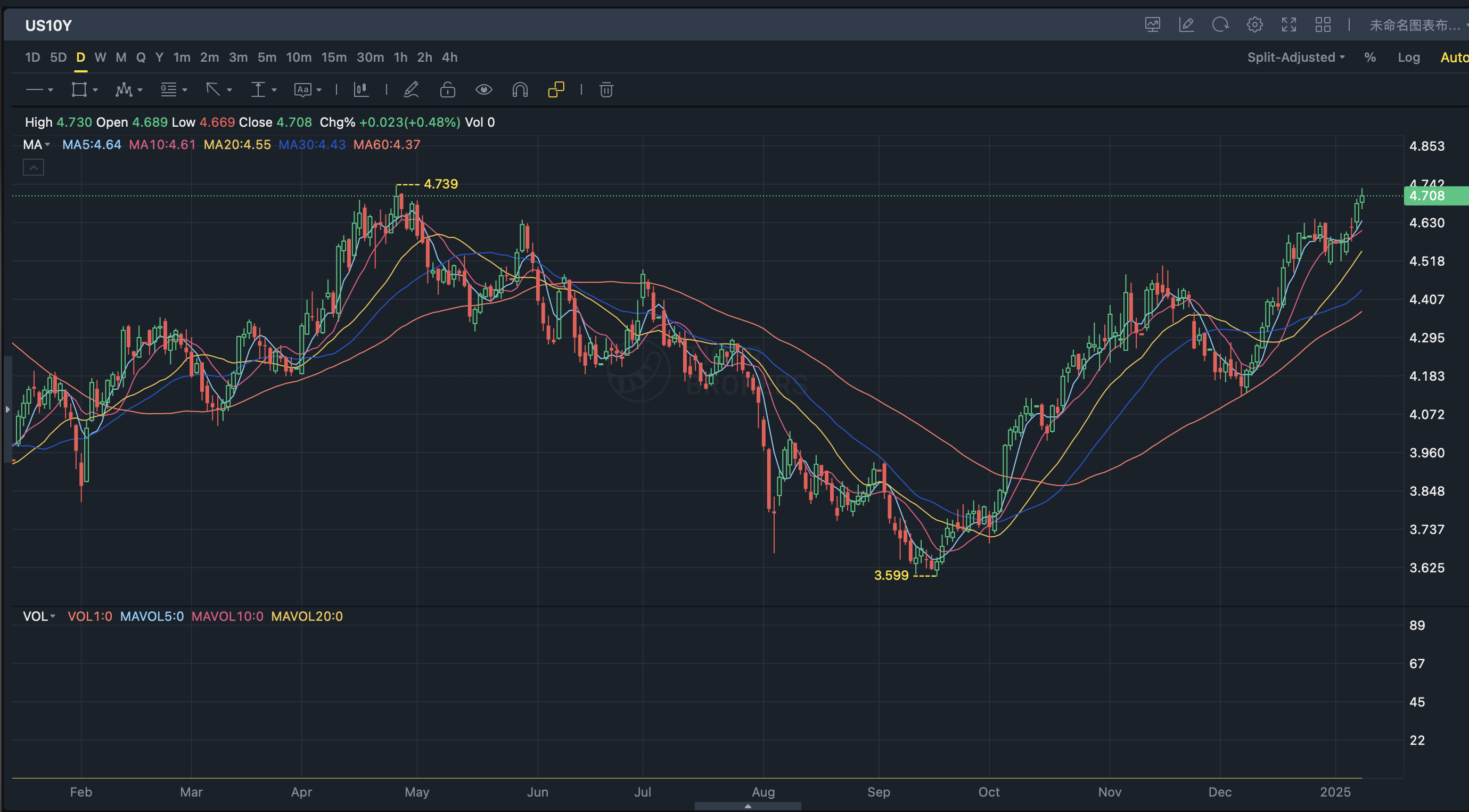Image resolution: width=1469 pixels, height=812 pixels.
Task: Expand the Split-Adjusted dropdown
Action: tap(1295, 58)
